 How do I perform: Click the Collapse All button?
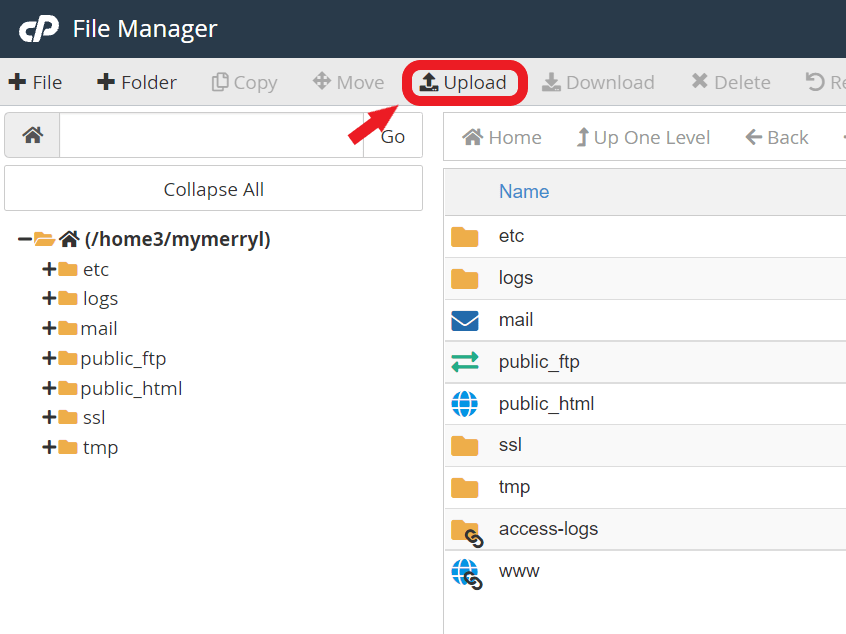(x=214, y=189)
